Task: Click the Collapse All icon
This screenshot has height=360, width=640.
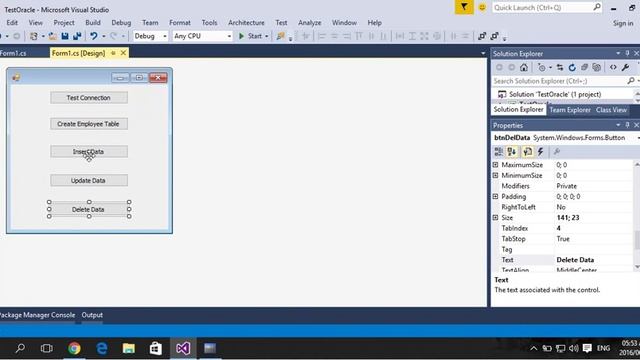Action: [584, 67]
